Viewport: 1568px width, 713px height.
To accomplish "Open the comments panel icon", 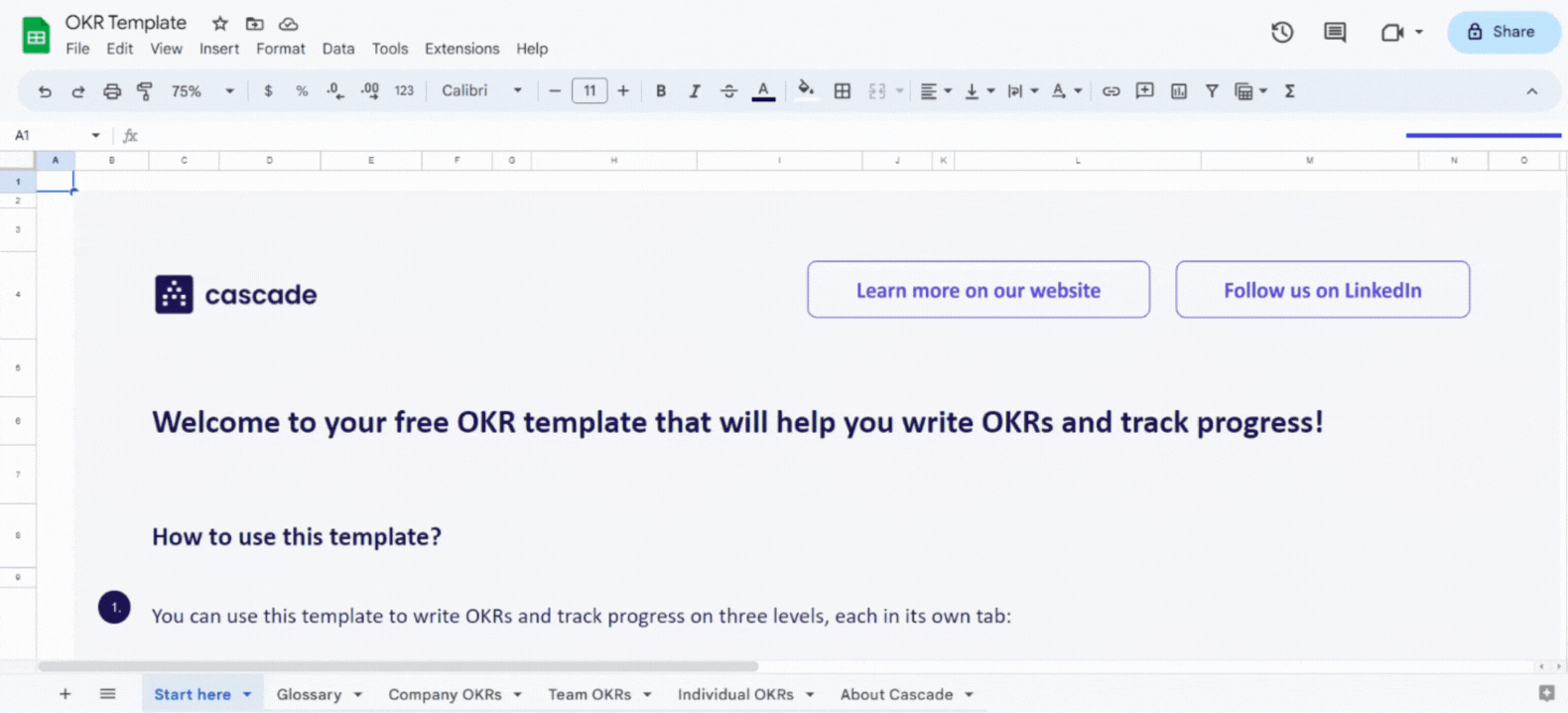I will [x=1336, y=32].
